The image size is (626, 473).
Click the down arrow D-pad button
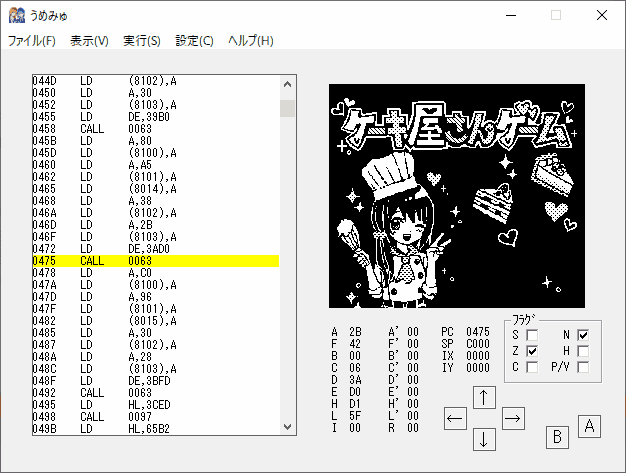pos(484,439)
